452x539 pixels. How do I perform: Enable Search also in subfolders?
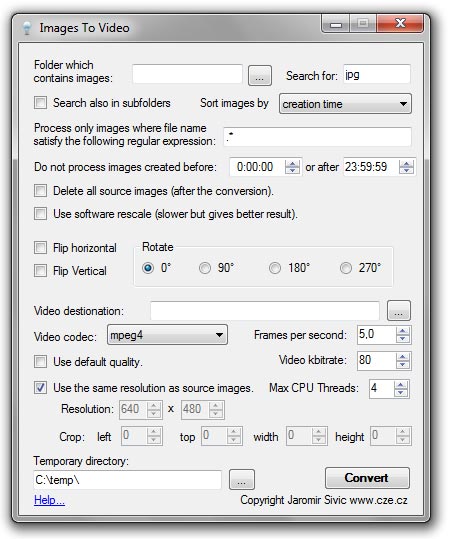pyautogui.click(x=41, y=102)
